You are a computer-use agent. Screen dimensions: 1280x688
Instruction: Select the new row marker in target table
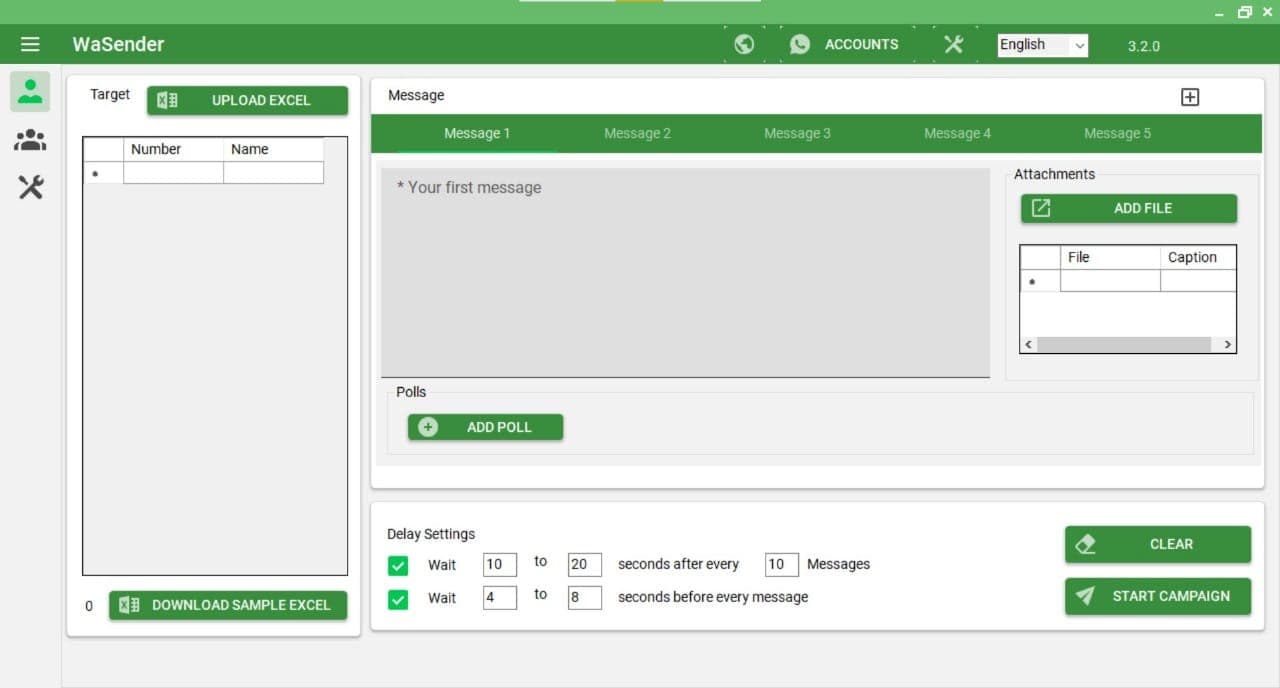[103, 173]
